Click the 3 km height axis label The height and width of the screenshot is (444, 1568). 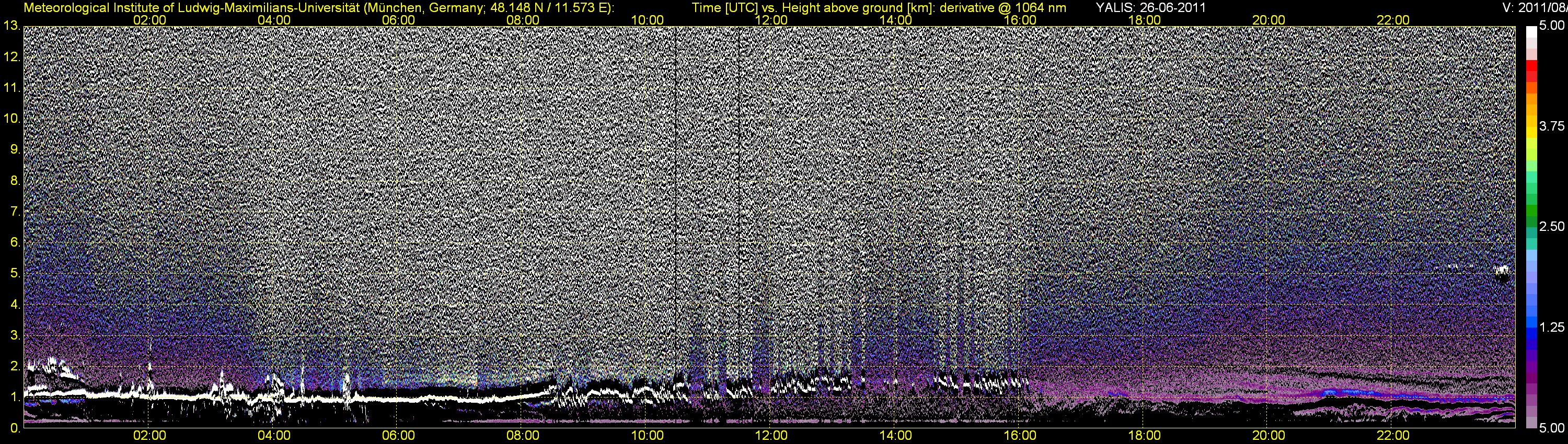coord(15,336)
